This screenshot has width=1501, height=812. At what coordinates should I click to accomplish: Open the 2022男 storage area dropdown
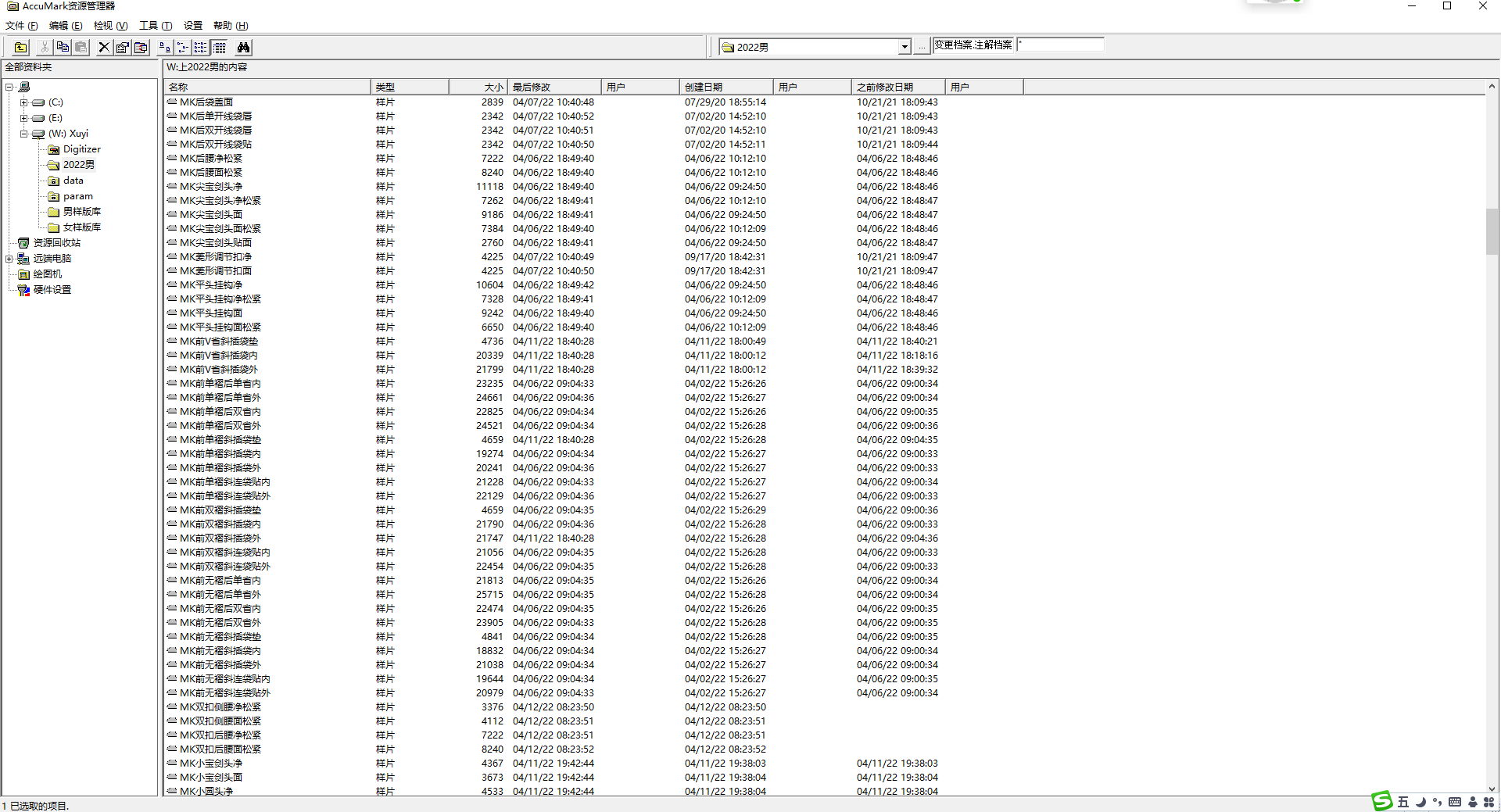(x=904, y=47)
